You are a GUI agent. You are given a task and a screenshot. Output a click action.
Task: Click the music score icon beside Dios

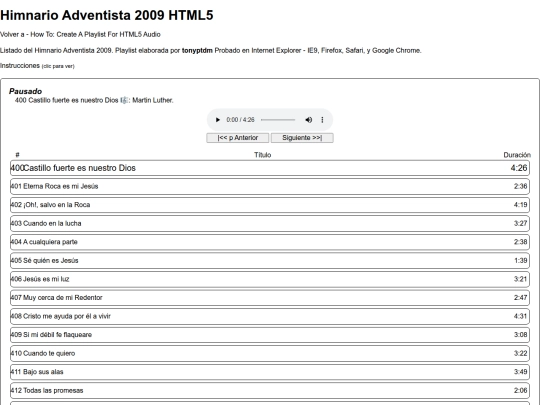coord(124,100)
